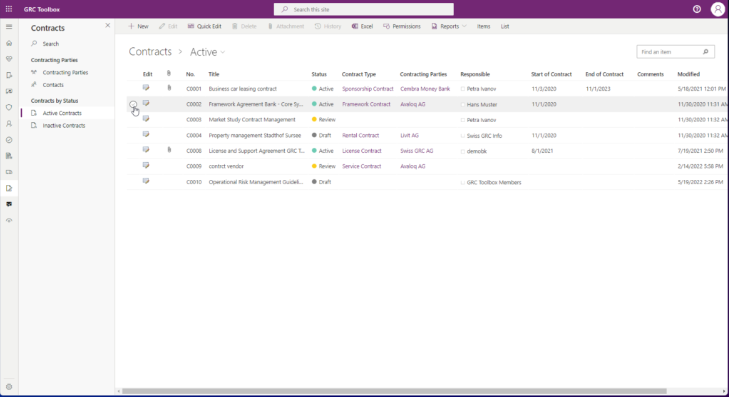Image resolution: width=729 pixels, height=397 pixels.
Task: Open Contracting Parties navigation item
Action: (x=65, y=73)
